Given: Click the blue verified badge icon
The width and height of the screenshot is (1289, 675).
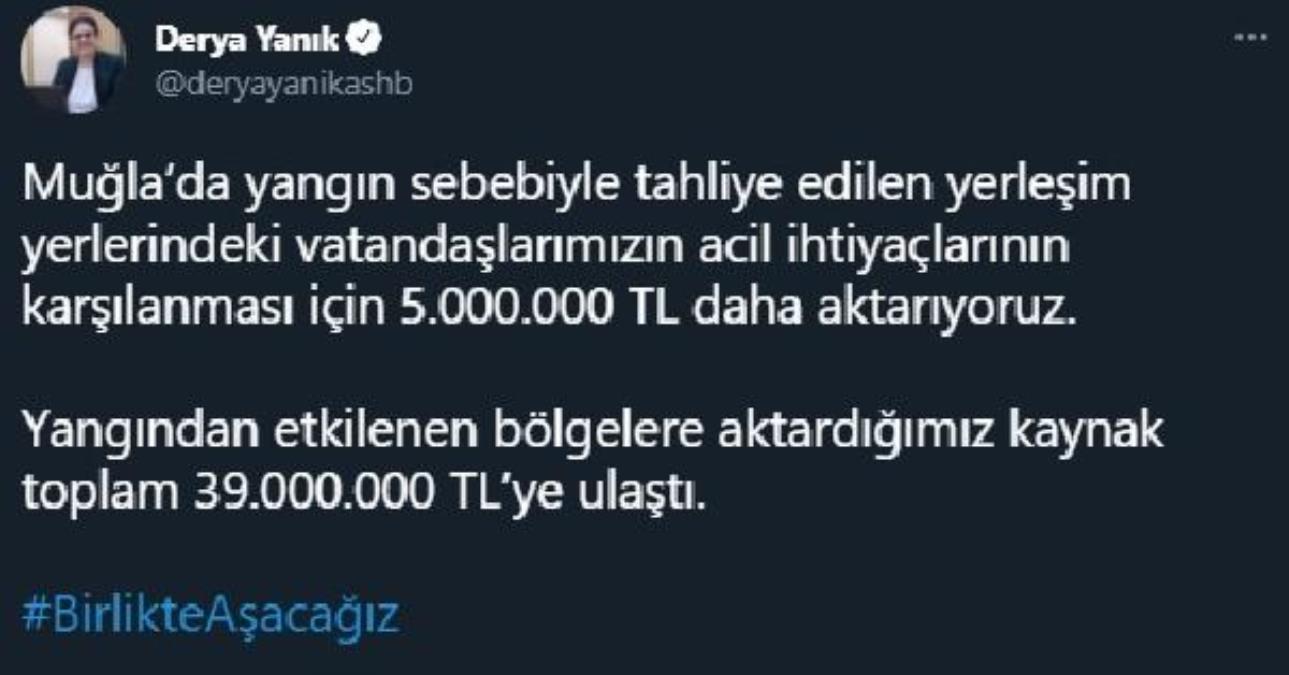Looking at the screenshot, I should (x=369, y=39).
